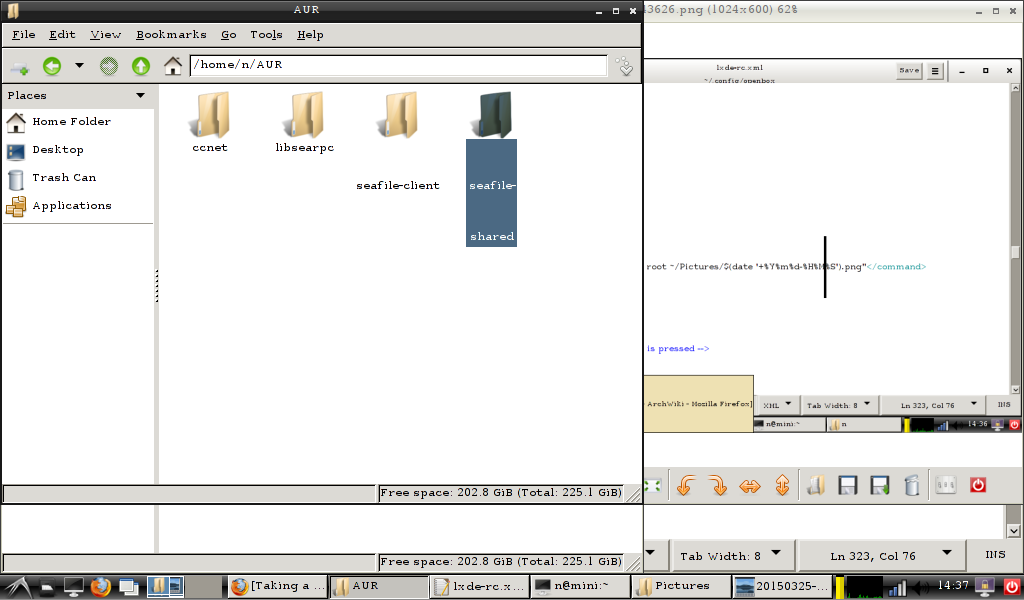Screen dimensions: 1024x600
Task: Click the minimize all windows panel icon
Action: (x=128, y=588)
